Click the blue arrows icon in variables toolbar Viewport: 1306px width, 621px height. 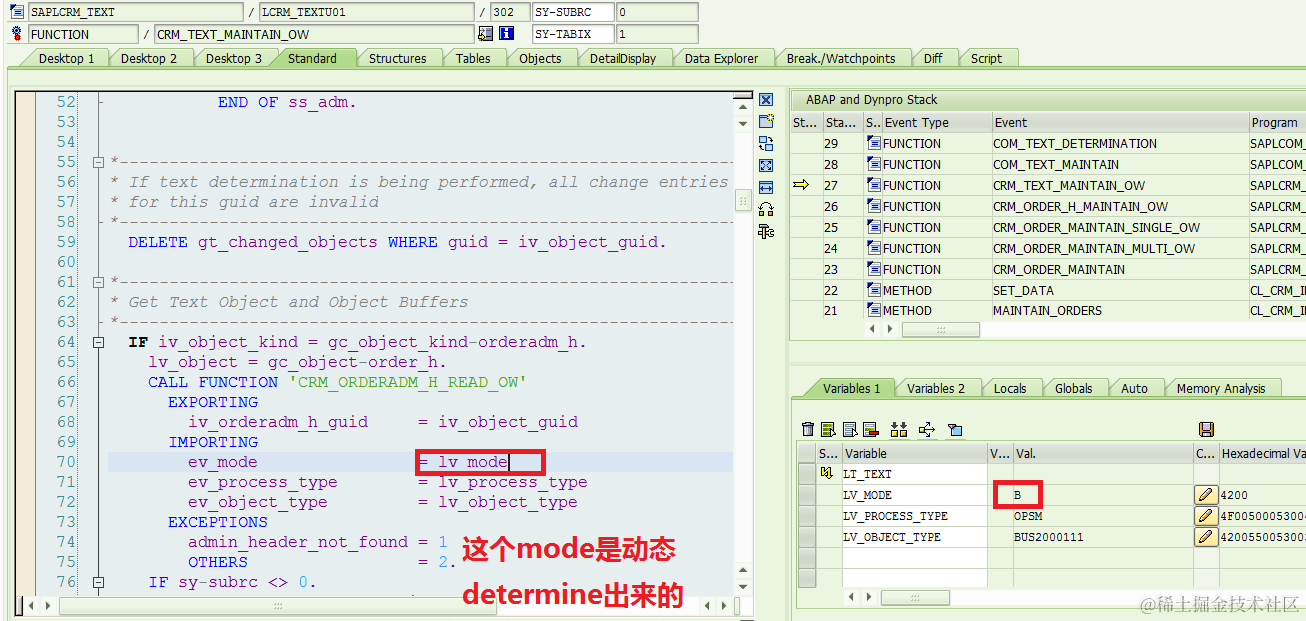(x=926, y=429)
